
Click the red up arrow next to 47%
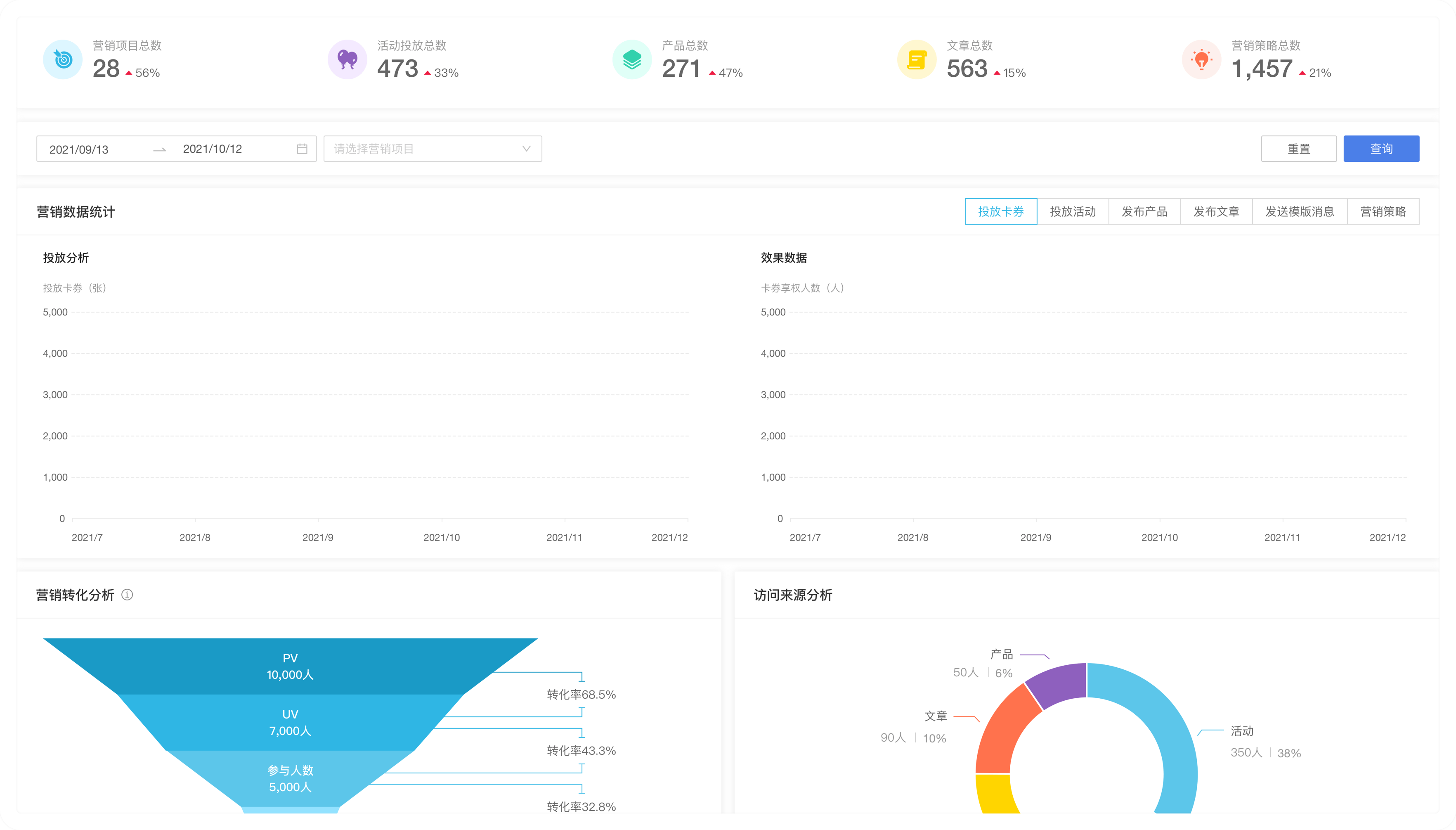(x=712, y=73)
